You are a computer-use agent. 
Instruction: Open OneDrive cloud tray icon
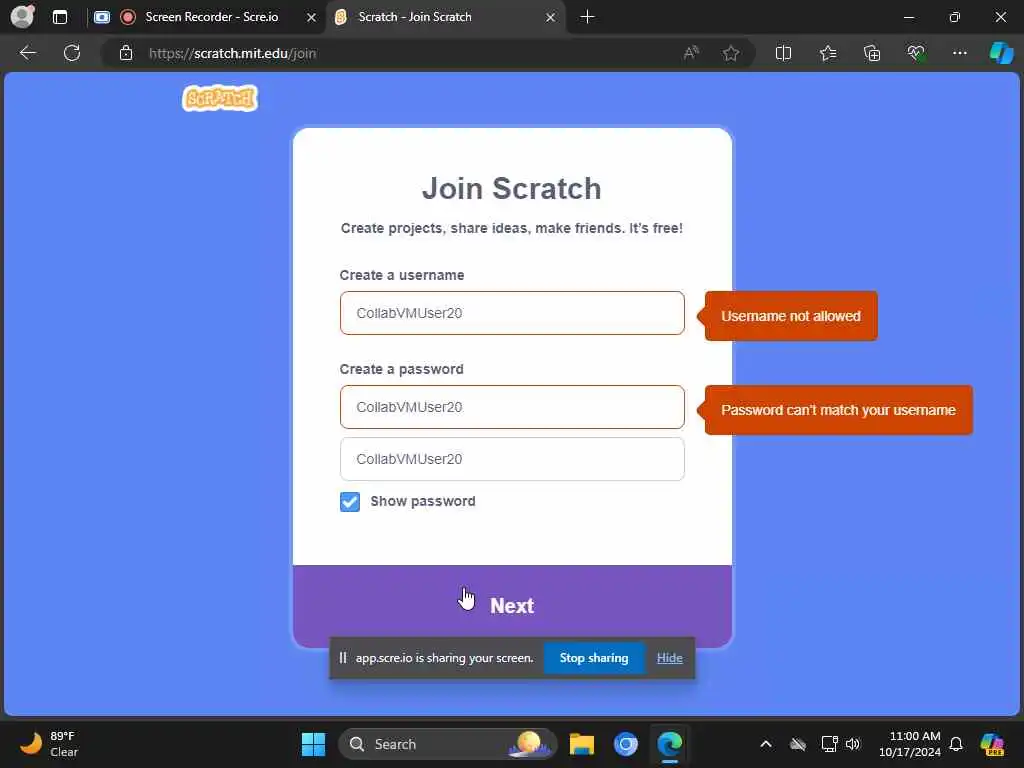(x=797, y=744)
